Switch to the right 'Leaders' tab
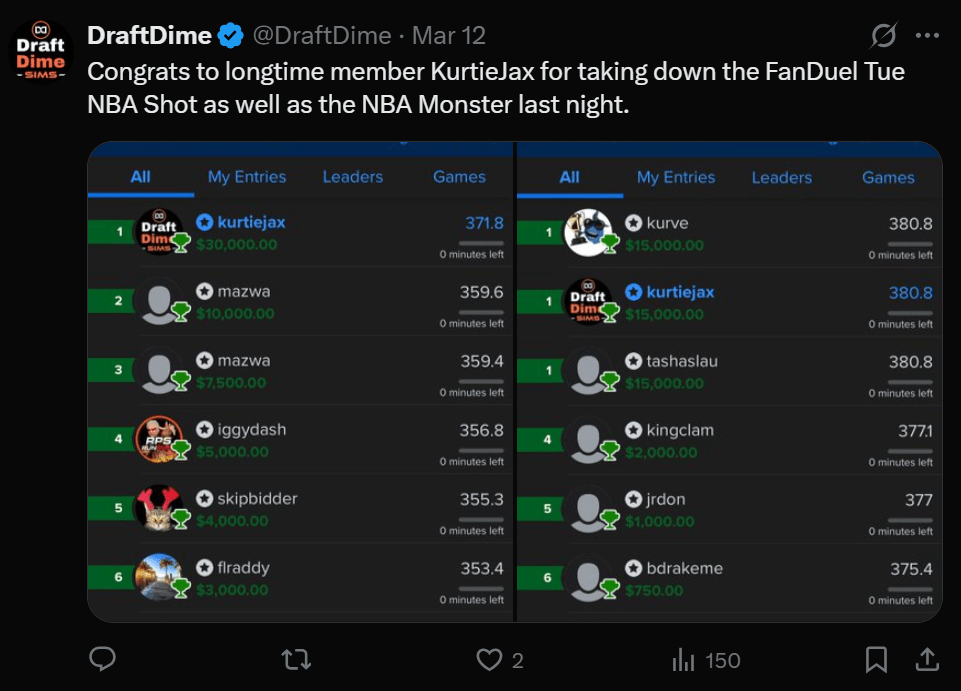The height and width of the screenshot is (691, 961). pos(781,177)
